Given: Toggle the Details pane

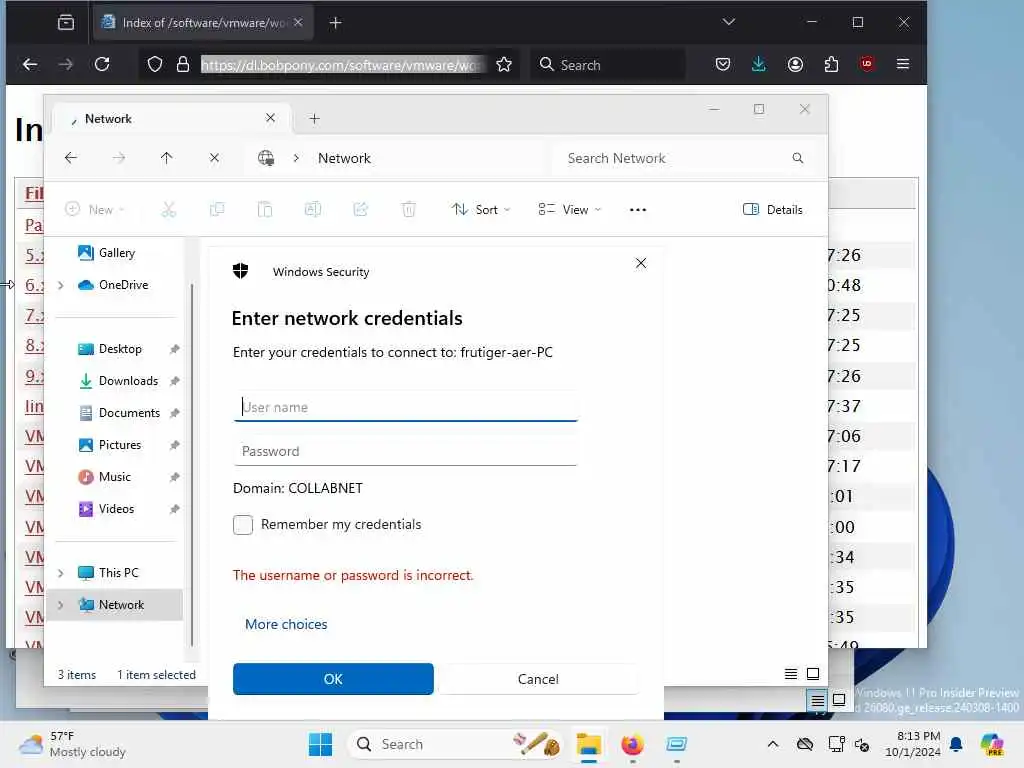Looking at the screenshot, I should pos(773,209).
